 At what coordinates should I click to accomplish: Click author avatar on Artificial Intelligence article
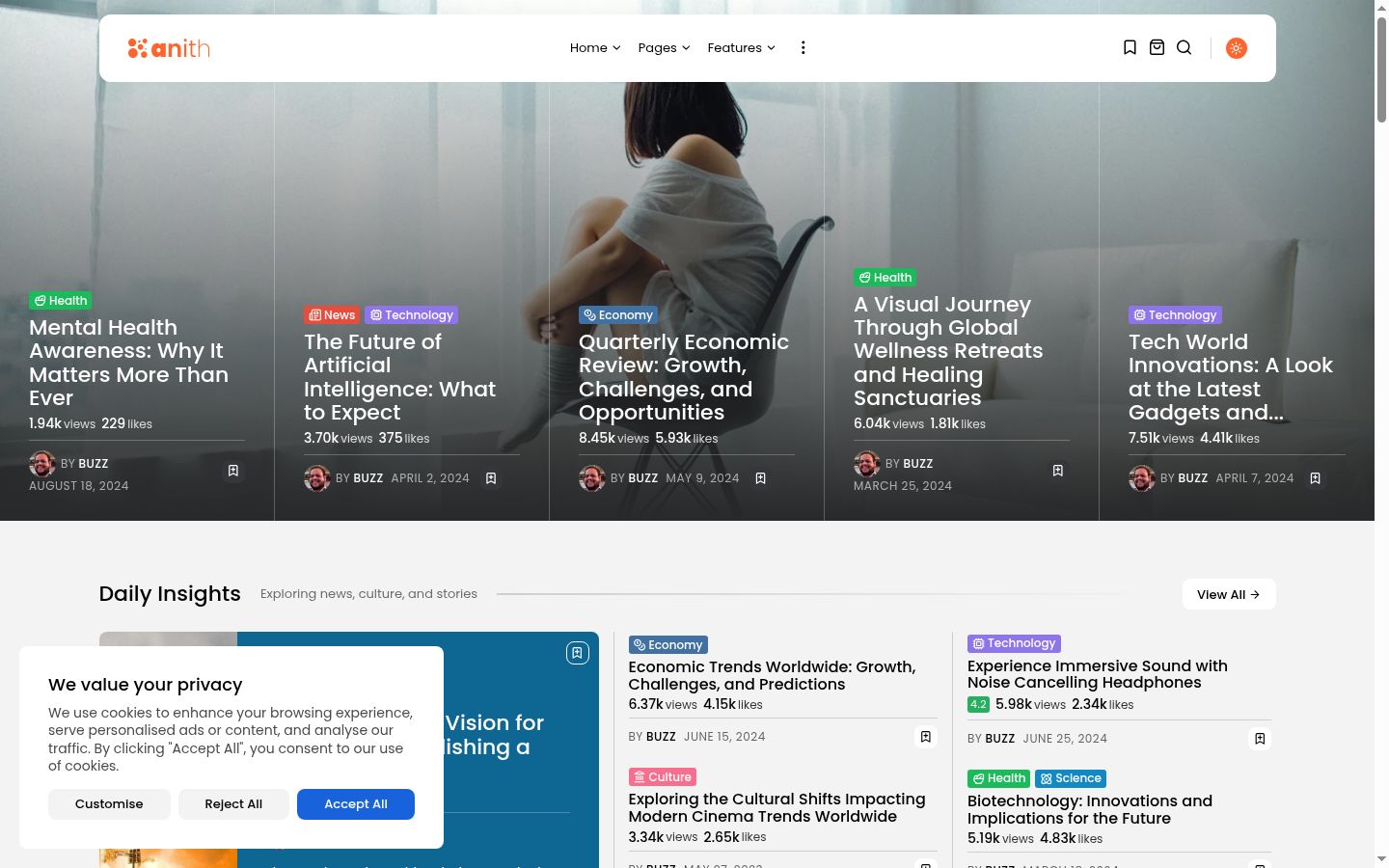(317, 478)
